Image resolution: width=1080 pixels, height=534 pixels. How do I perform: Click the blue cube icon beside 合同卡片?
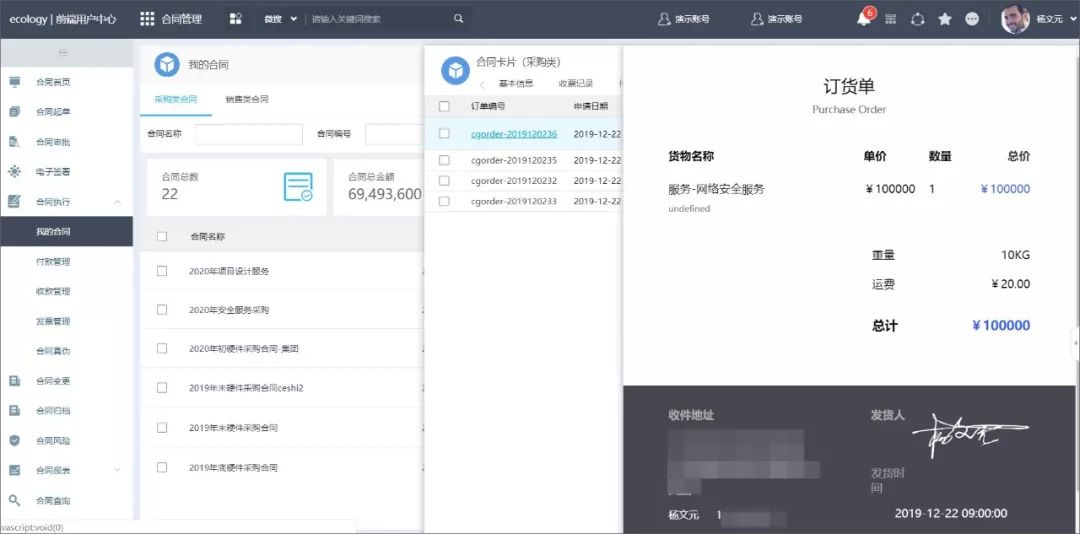pyautogui.click(x=455, y=70)
